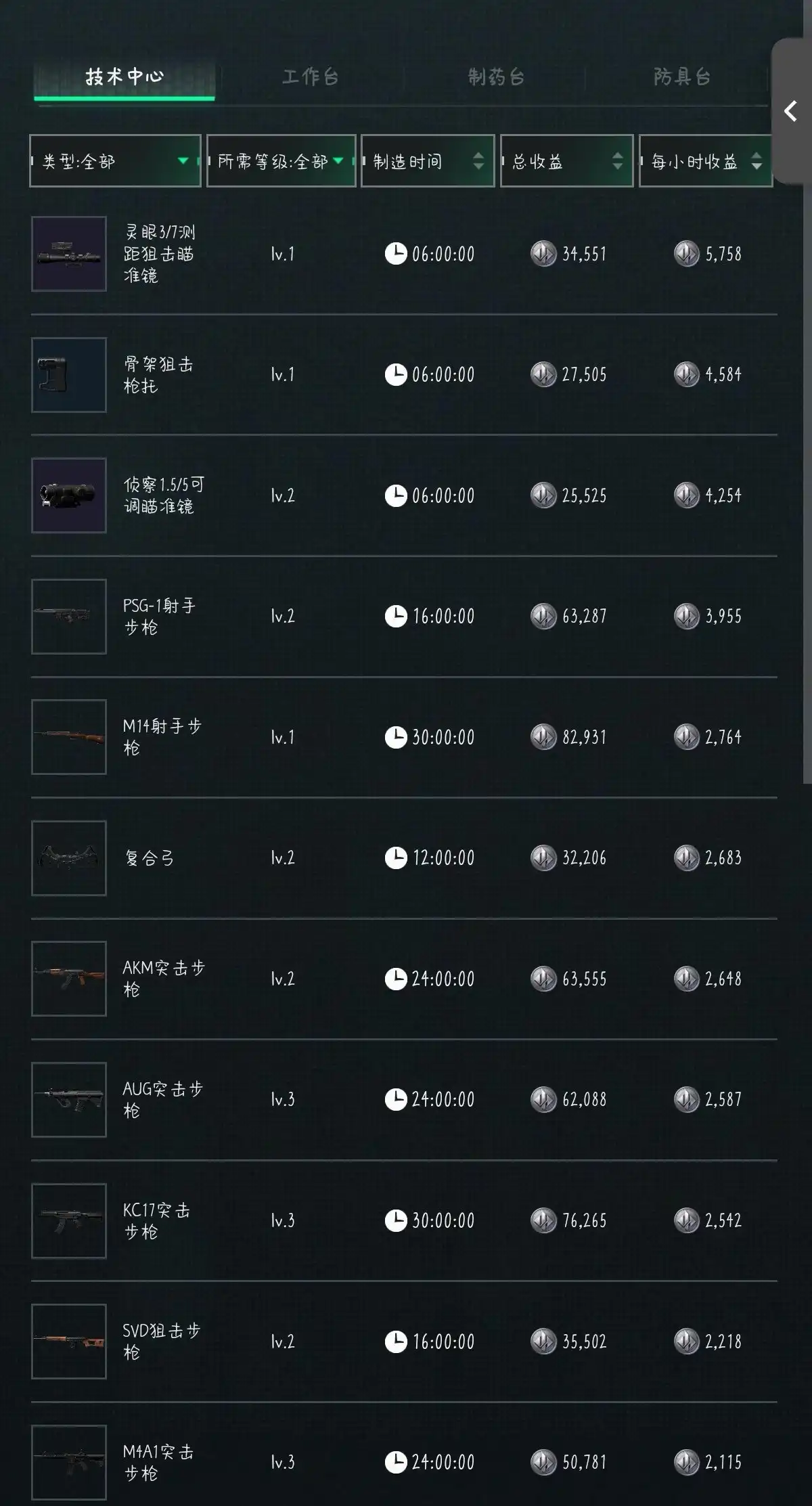The image size is (812, 1506).
Task: Switch to the 工作台 tab
Action: coord(310,77)
